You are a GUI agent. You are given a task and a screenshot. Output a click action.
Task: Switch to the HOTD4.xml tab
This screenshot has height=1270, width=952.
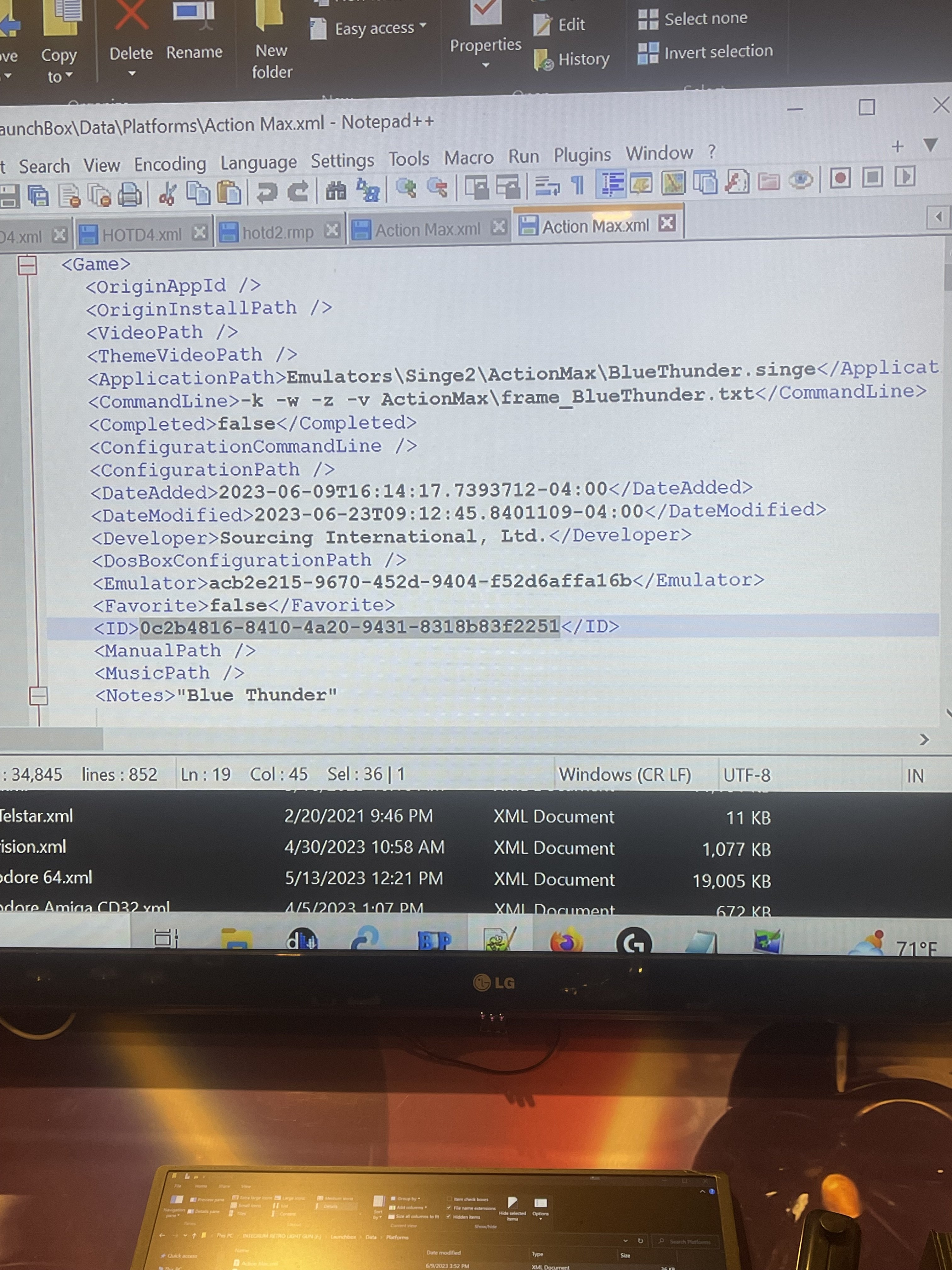point(142,234)
